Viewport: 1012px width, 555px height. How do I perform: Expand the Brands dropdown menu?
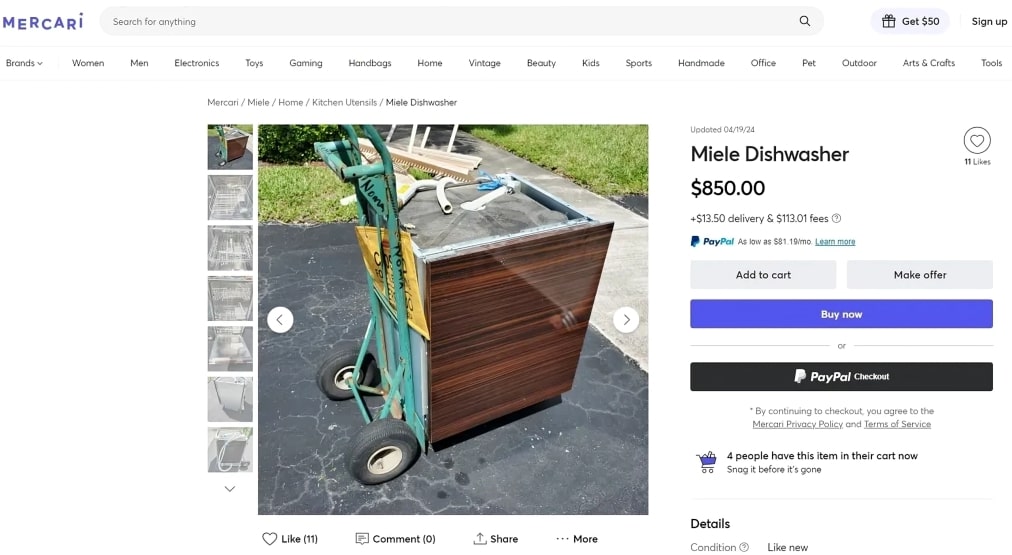pos(24,63)
